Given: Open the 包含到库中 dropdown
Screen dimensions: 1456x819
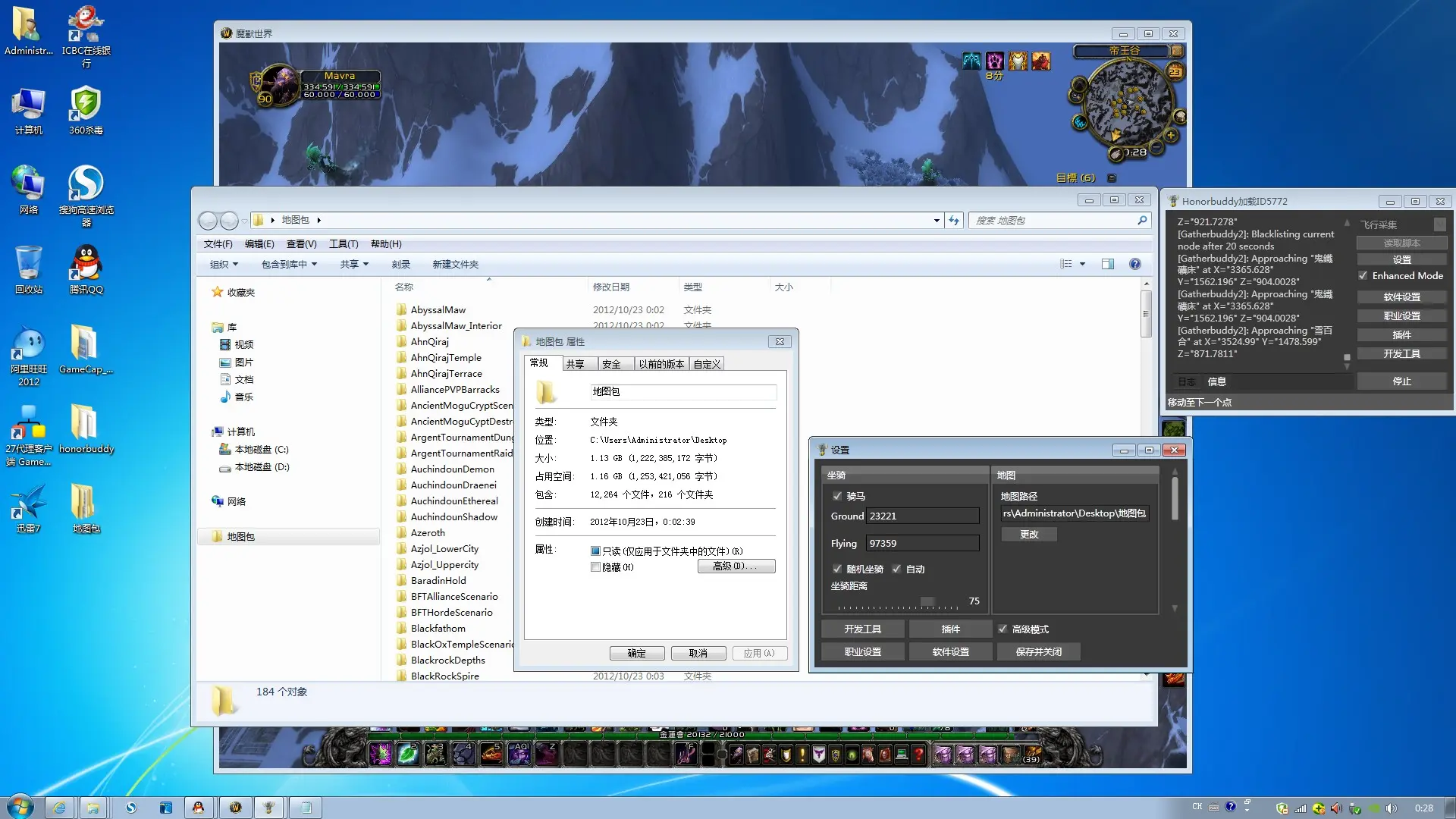Looking at the screenshot, I should tap(289, 264).
